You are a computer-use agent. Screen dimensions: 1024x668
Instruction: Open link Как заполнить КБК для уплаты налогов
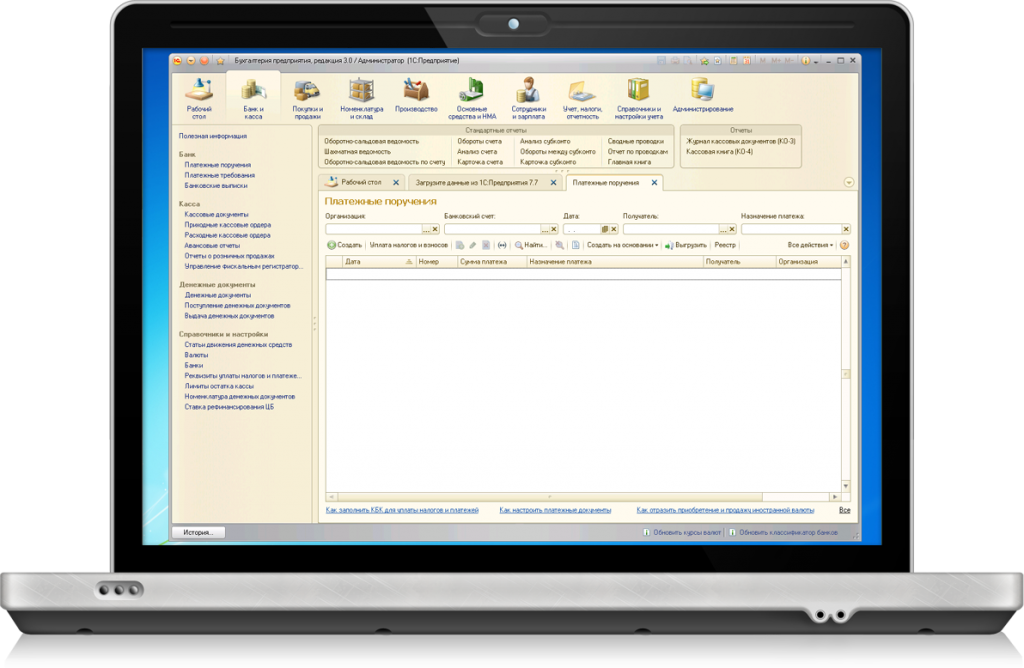pos(402,510)
